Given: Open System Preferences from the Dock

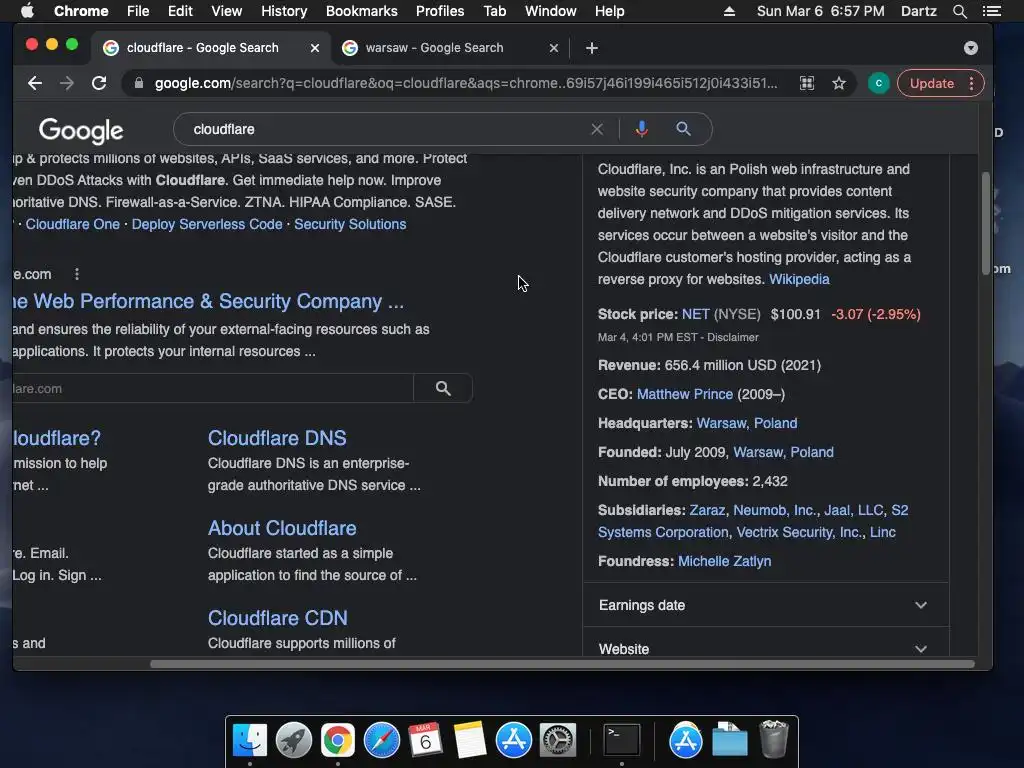Looking at the screenshot, I should tap(557, 741).
